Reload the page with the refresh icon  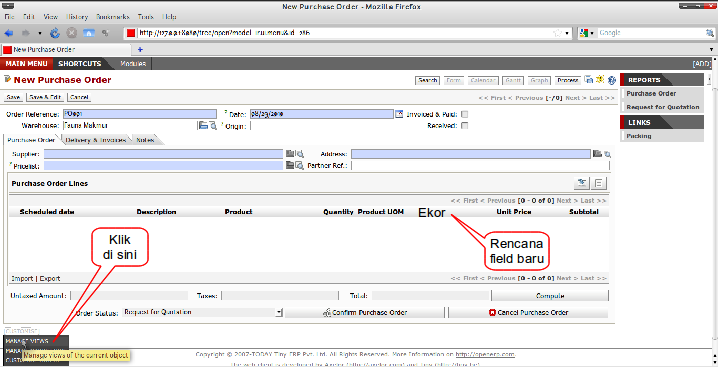[55, 33]
